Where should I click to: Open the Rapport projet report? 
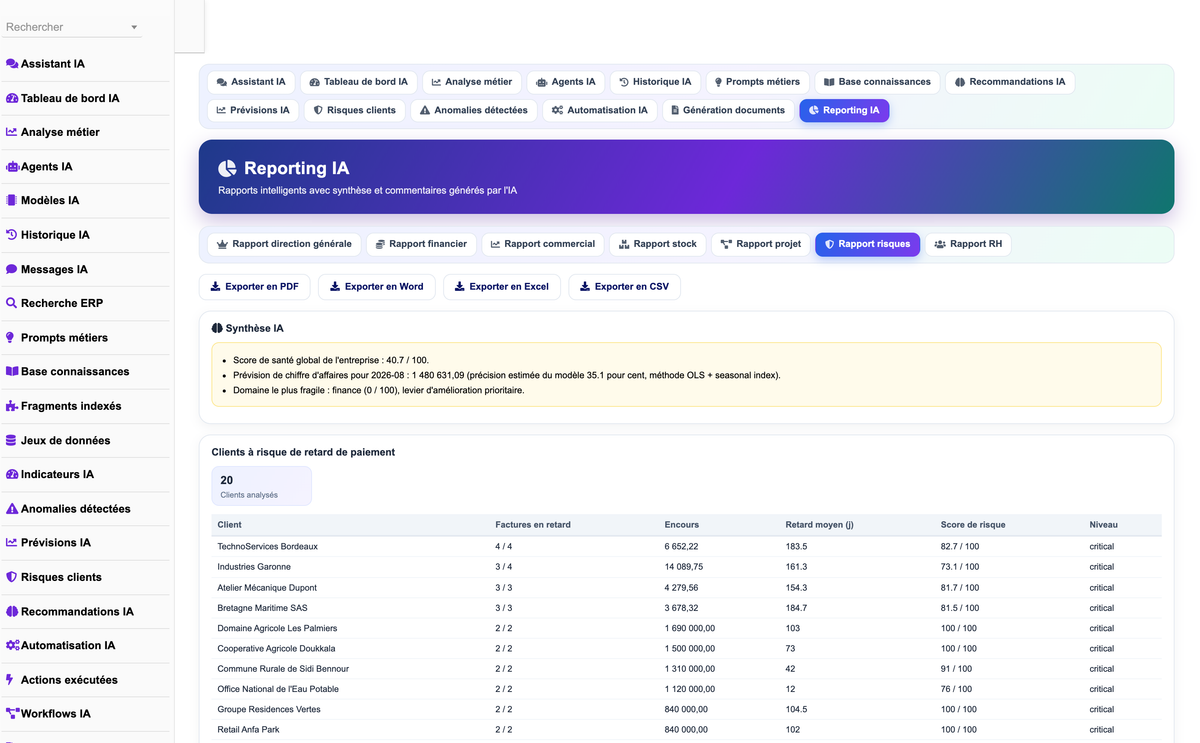(x=761, y=244)
